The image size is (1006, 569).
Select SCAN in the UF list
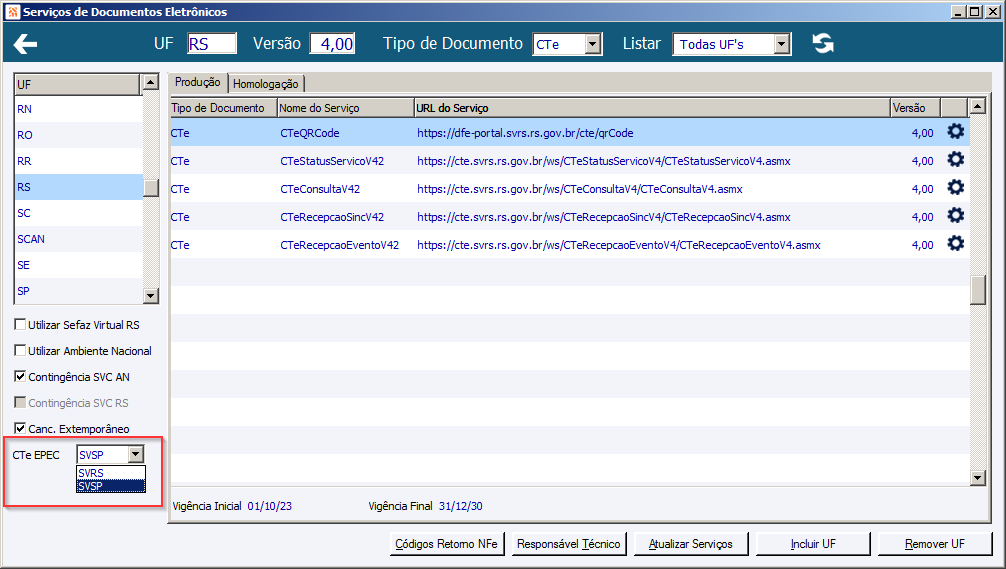pos(78,239)
